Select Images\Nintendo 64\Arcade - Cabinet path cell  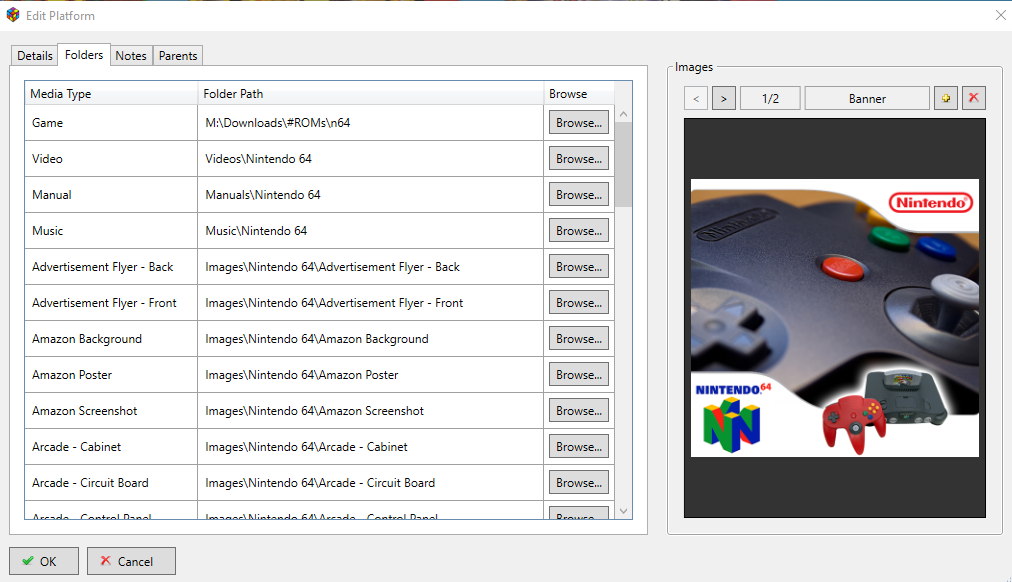(370, 447)
